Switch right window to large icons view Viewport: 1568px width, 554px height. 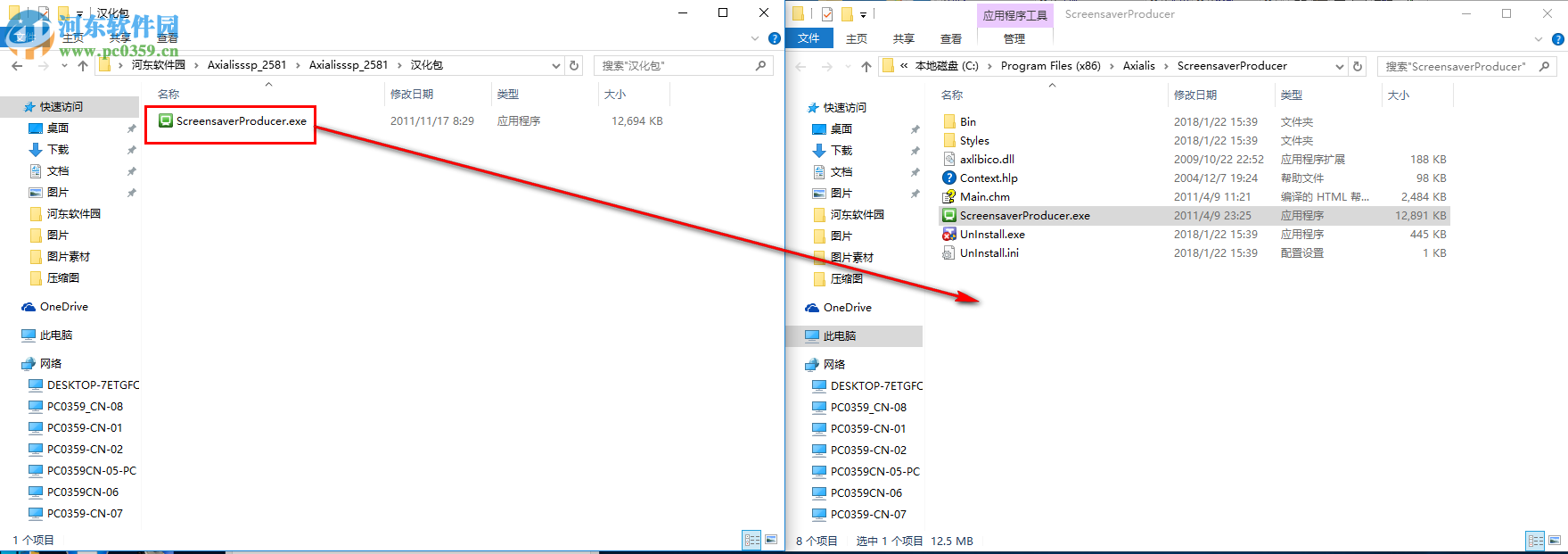coord(1555,541)
